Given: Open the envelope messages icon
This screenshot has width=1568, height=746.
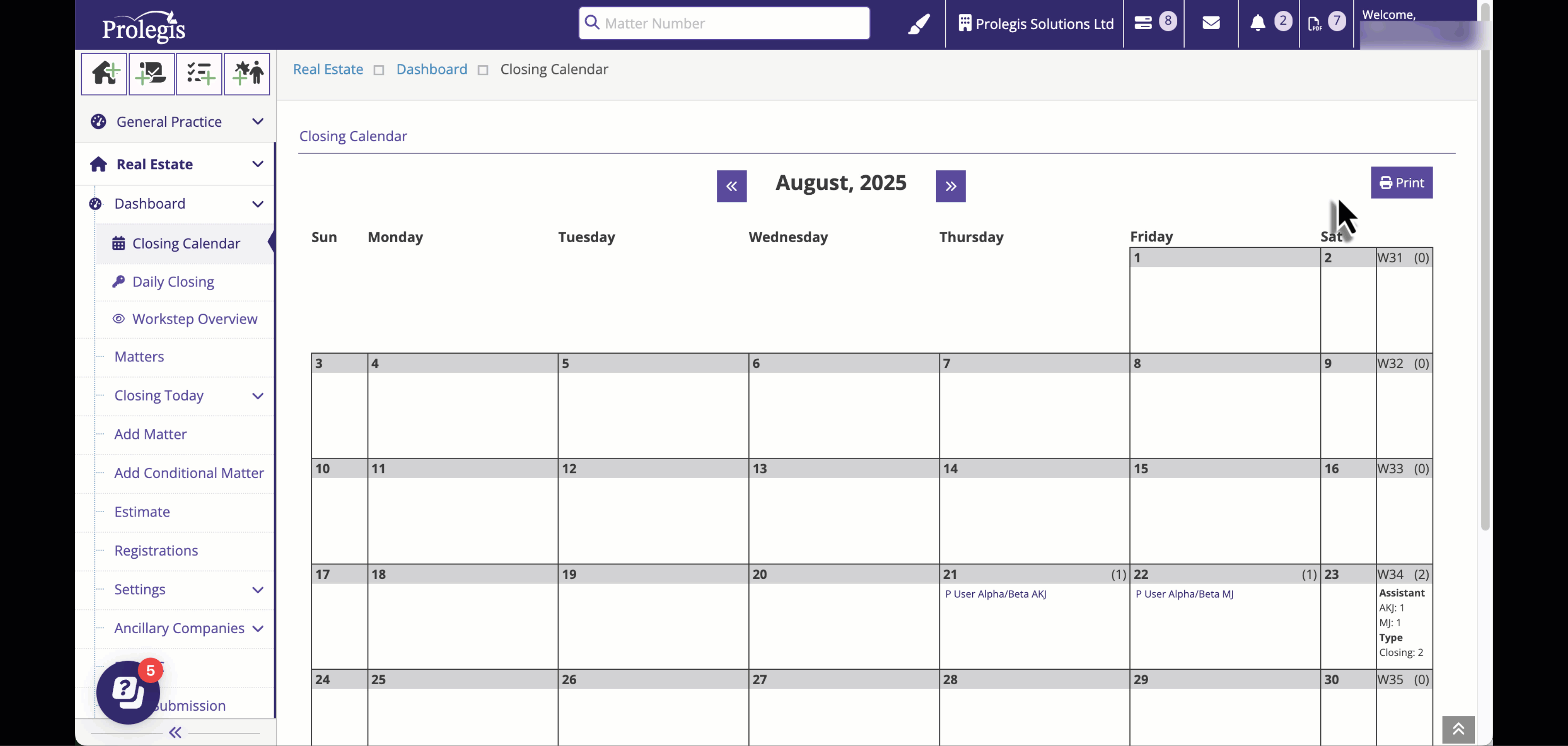Looking at the screenshot, I should pyautogui.click(x=1211, y=23).
